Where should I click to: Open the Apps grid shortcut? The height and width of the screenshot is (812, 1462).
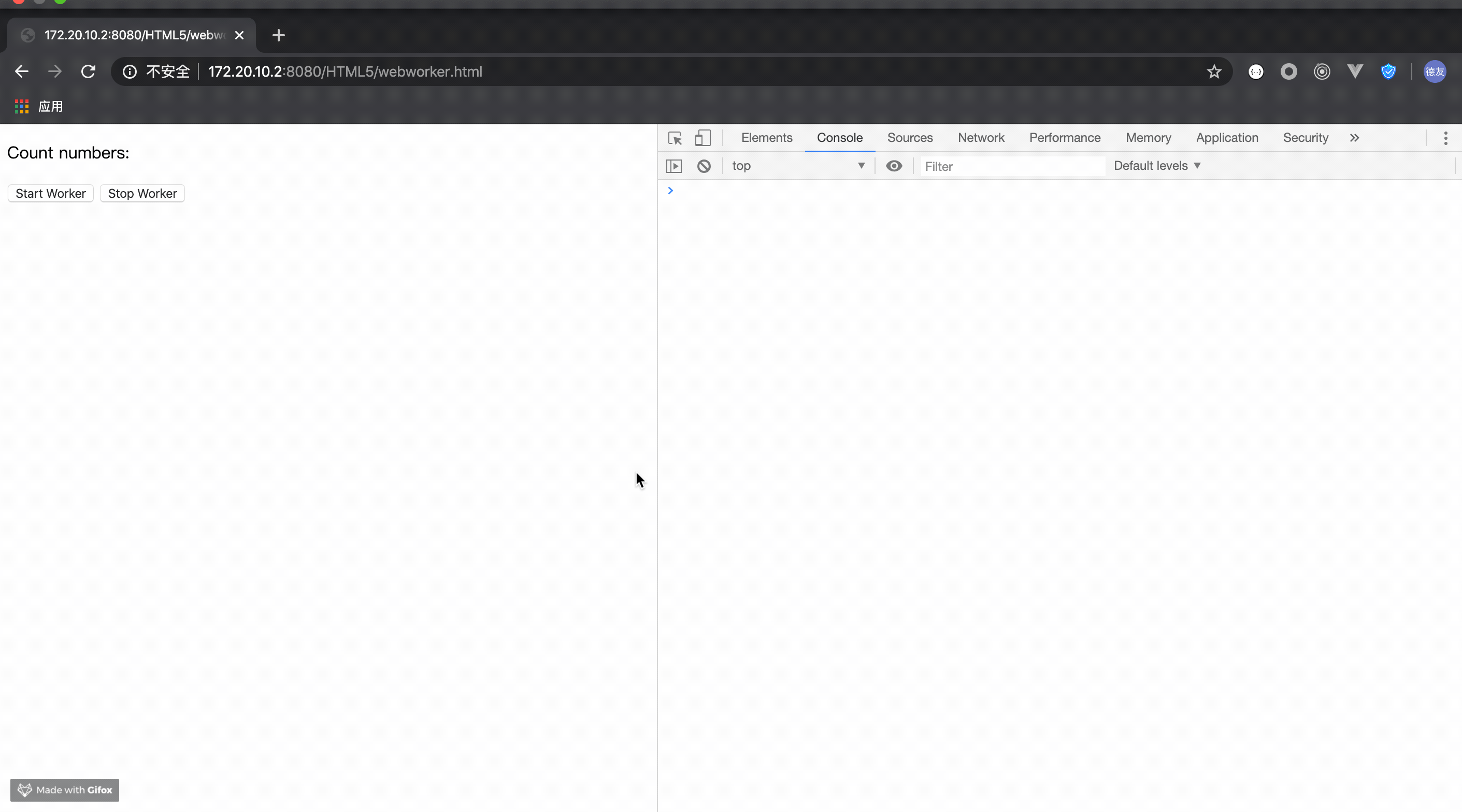(x=22, y=107)
